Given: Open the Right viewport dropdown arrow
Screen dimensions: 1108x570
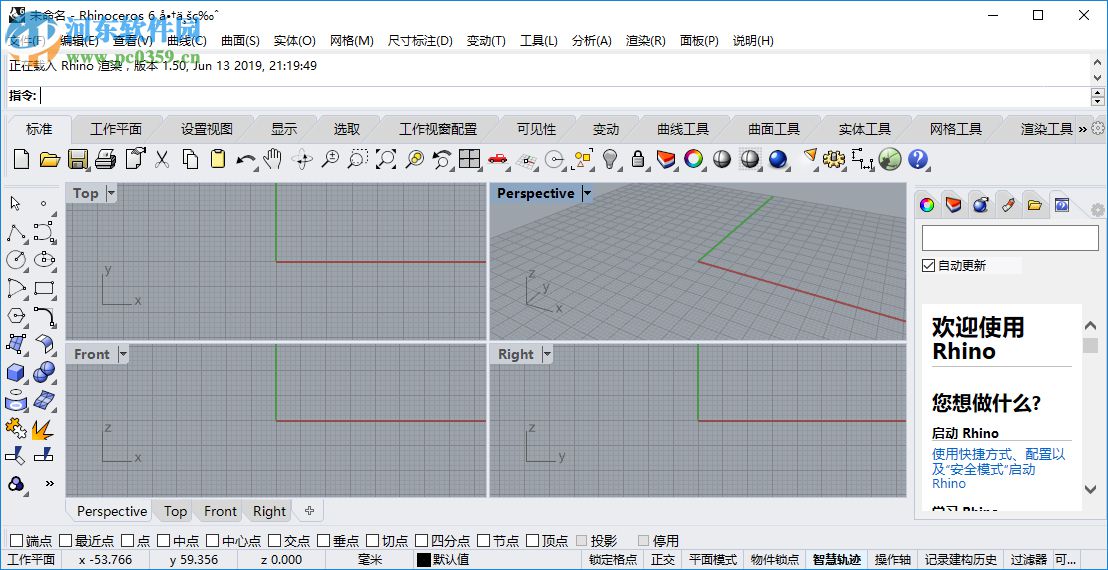Looking at the screenshot, I should coord(546,354).
